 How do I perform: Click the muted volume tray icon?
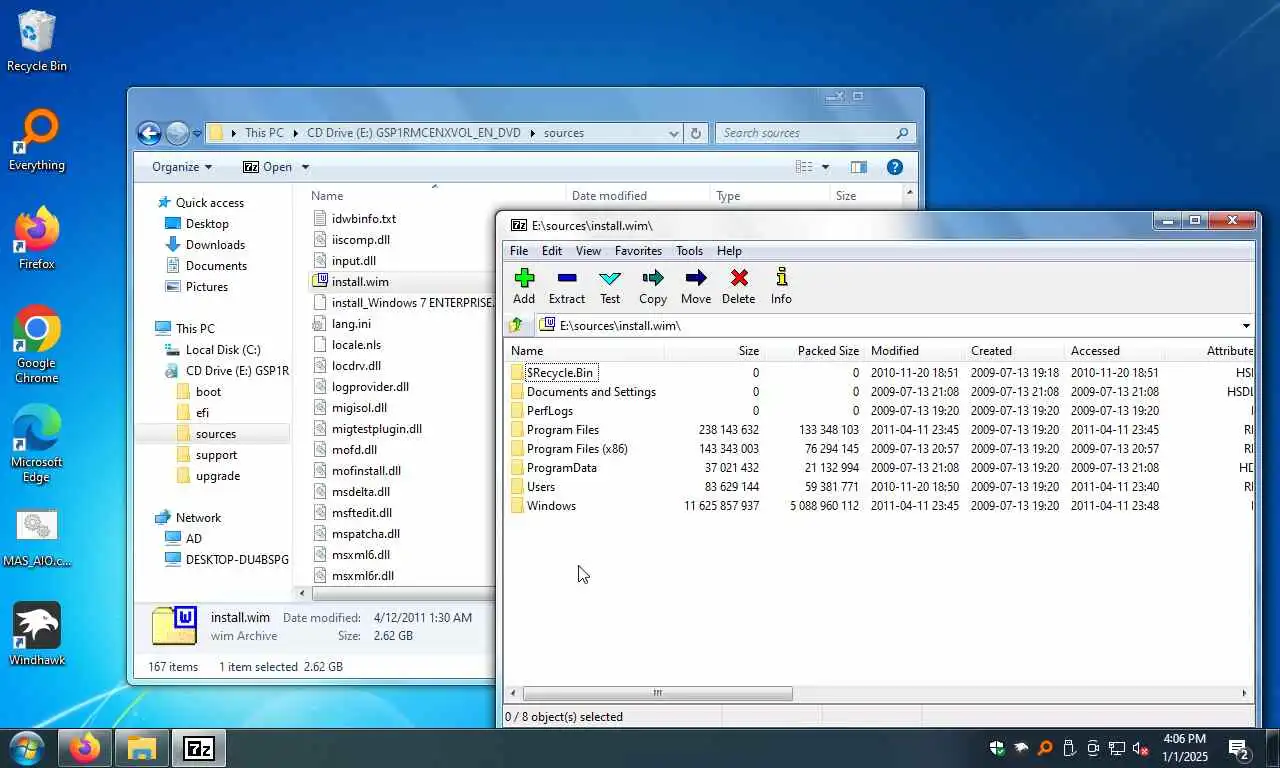1141,748
